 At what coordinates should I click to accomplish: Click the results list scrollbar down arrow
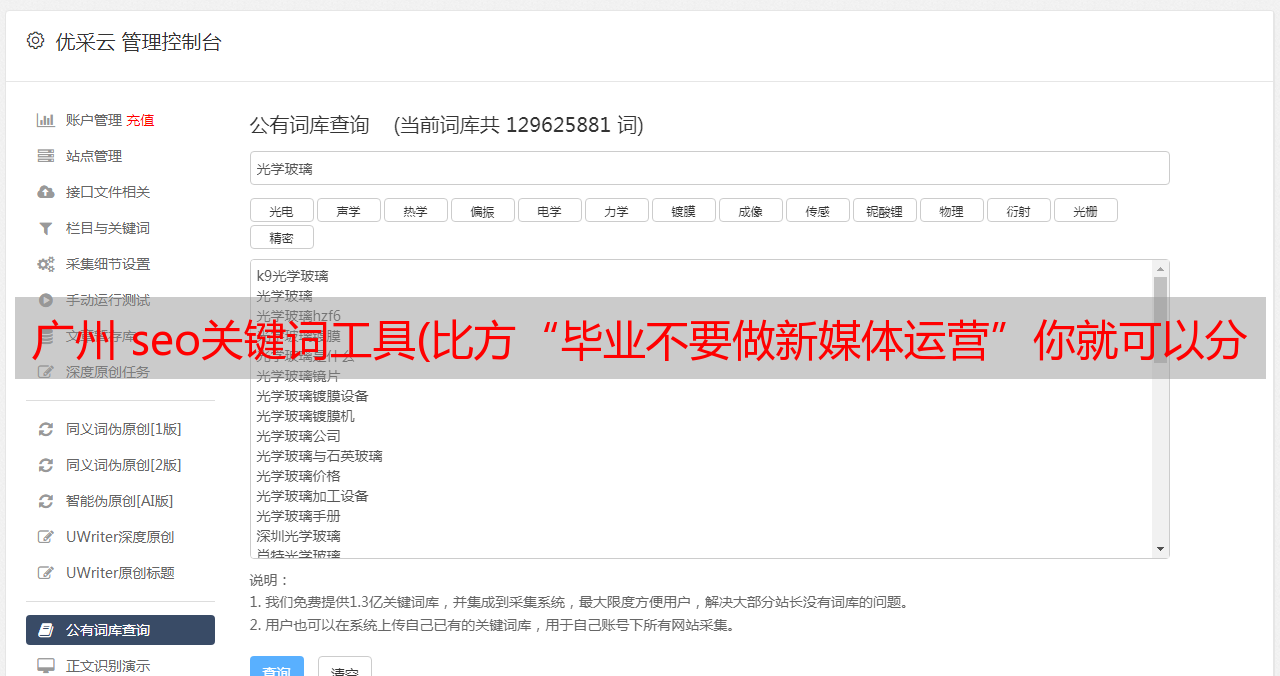tap(1160, 549)
